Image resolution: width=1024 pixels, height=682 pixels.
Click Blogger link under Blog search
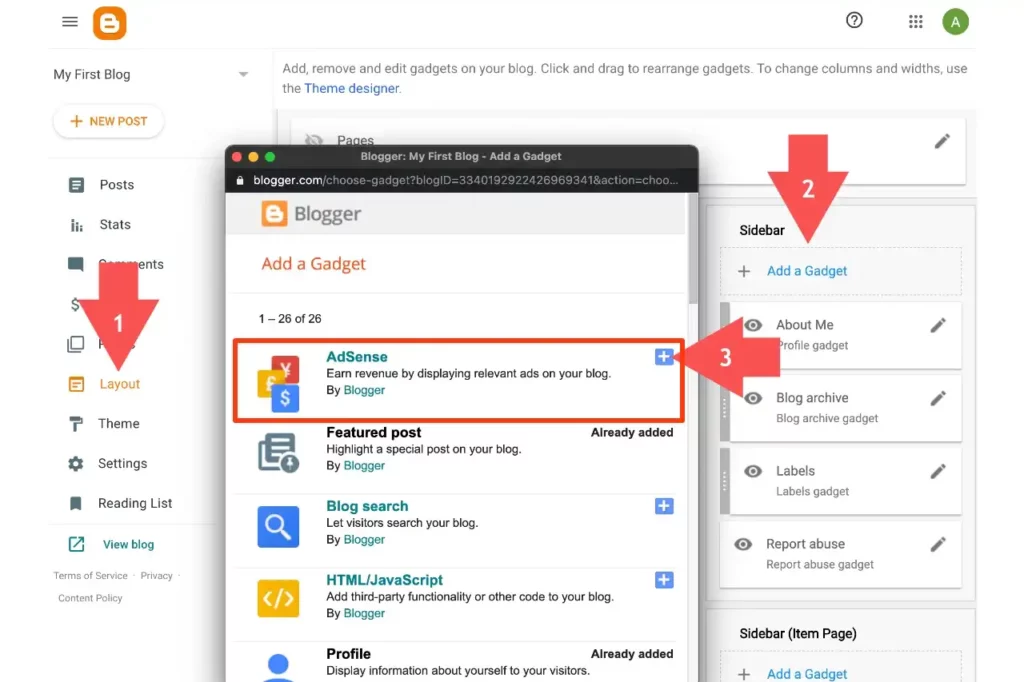click(364, 540)
